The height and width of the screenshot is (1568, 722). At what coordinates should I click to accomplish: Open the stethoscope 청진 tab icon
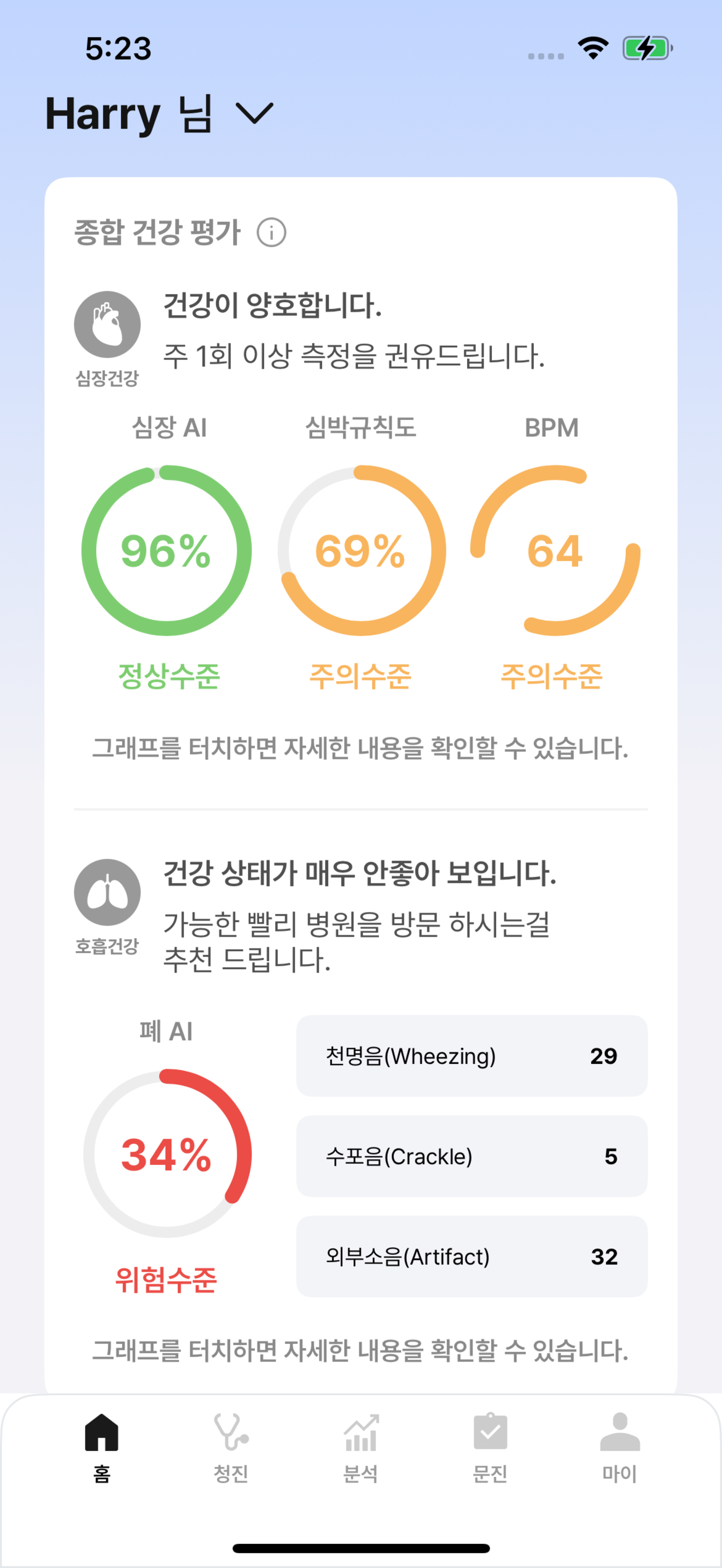point(231,1432)
